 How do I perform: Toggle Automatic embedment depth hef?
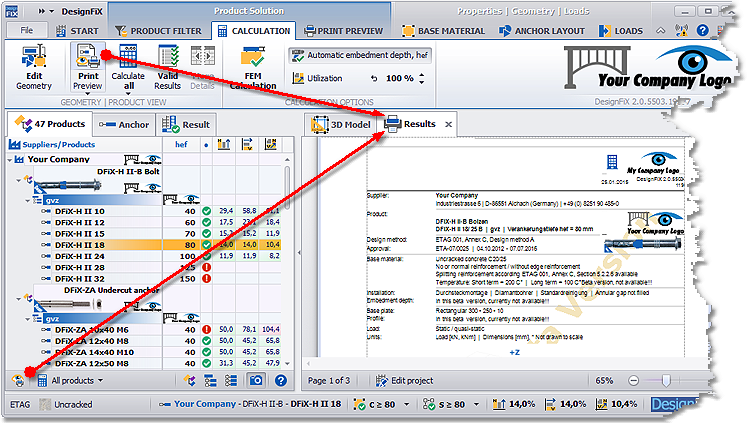[x=360, y=55]
